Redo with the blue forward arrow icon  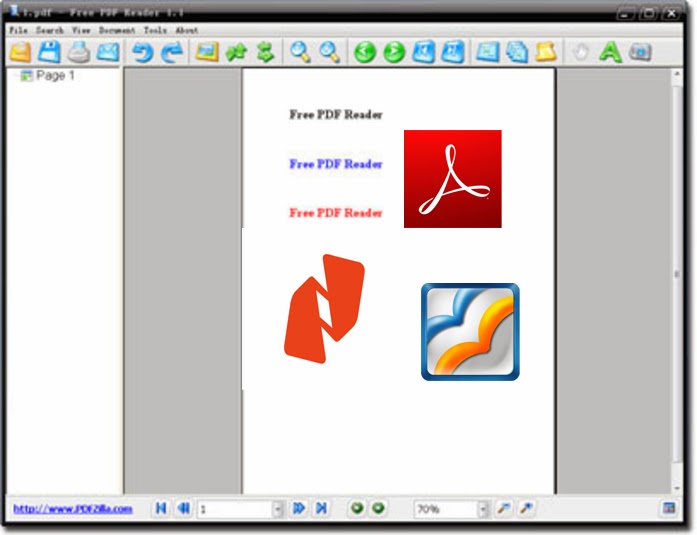pos(172,52)
